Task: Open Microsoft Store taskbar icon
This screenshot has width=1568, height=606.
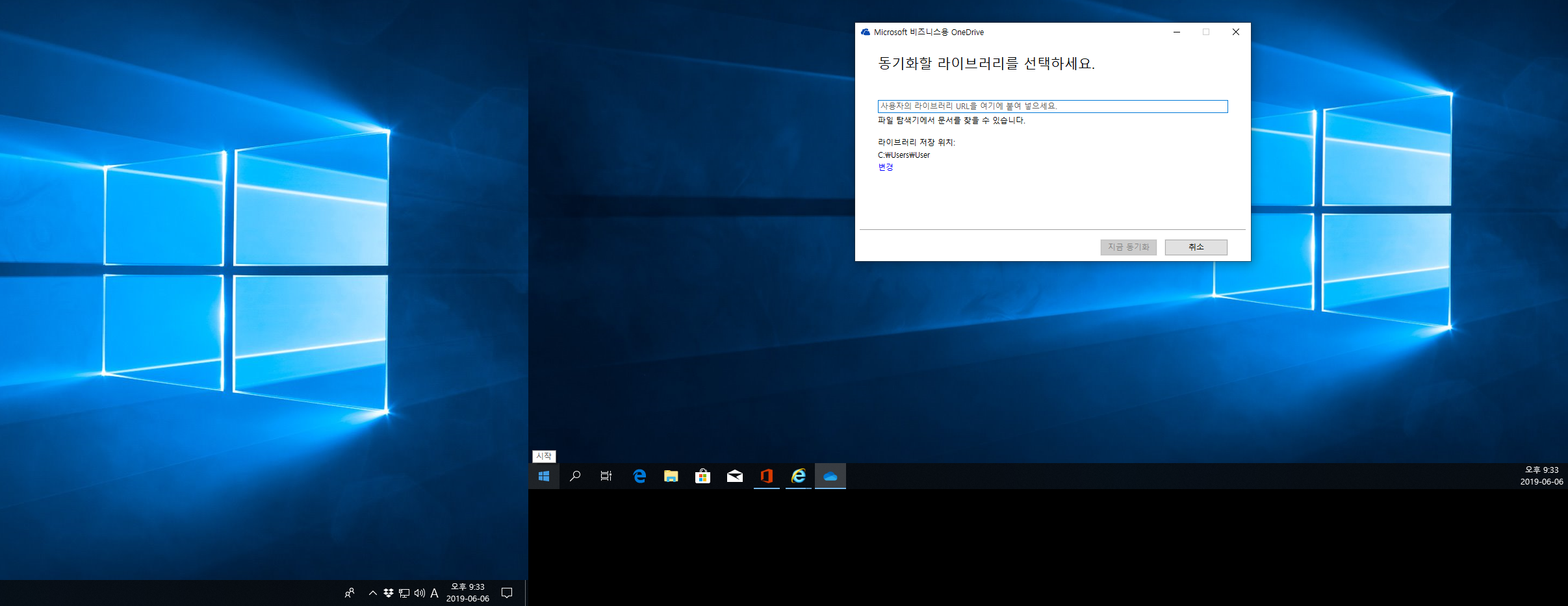Action: (703, 476)
